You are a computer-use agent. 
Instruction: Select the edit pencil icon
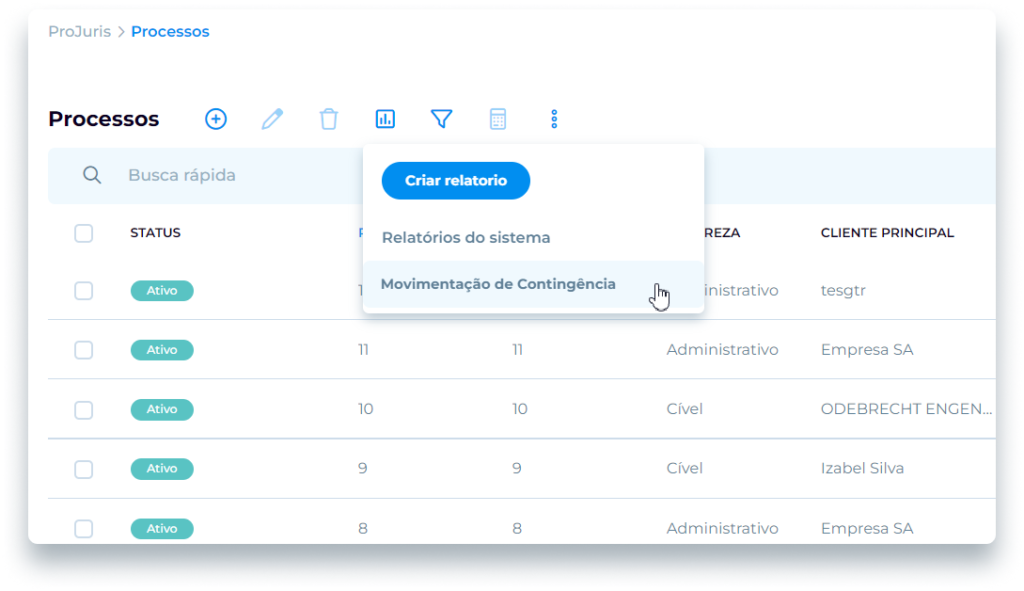tap(272, 118)
